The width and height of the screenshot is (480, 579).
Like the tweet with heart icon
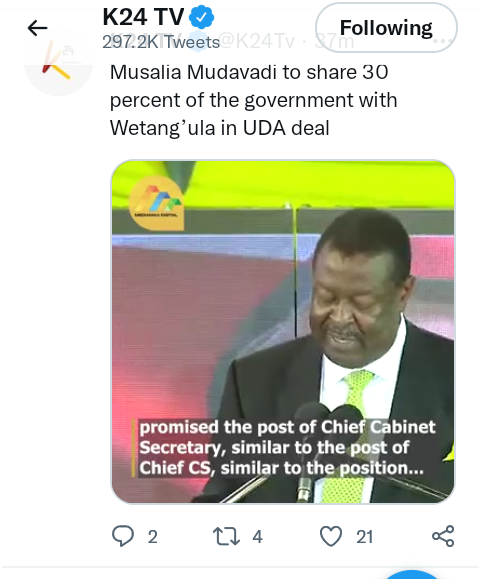(330, 536)
